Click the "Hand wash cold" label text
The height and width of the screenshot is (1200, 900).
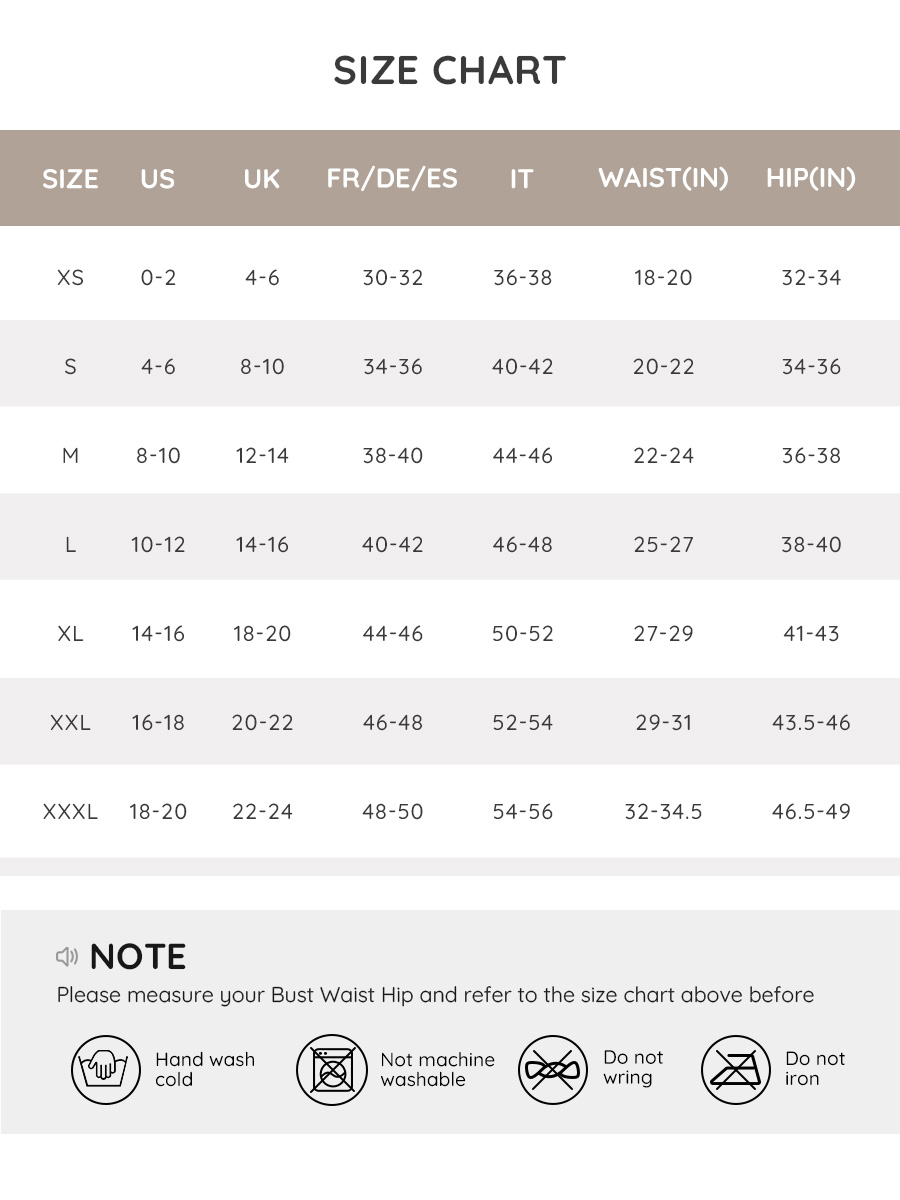tap(205, 1069)
